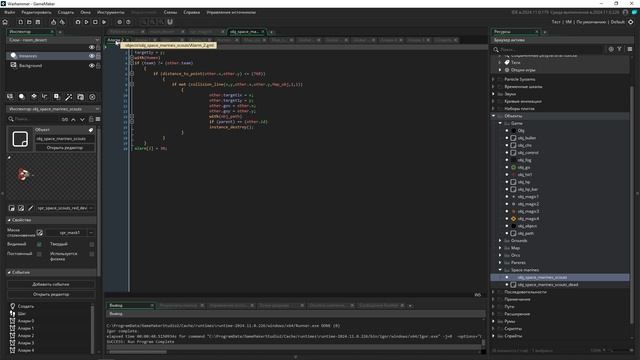Viewport: 640px width, 360px height.
Task: Open project folder toolbar icon
Action: coord(29,22)
